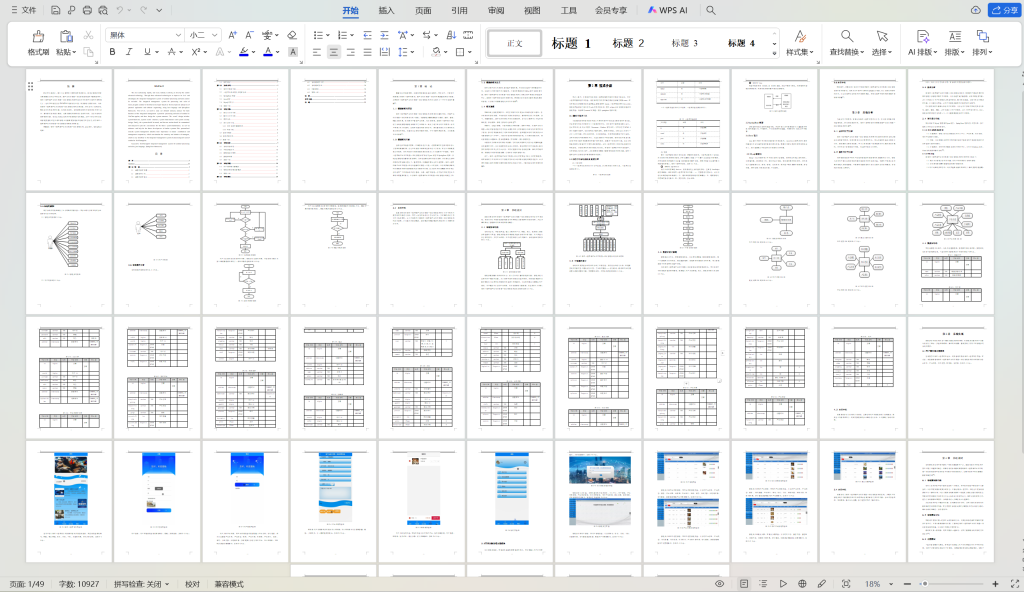Click the Justify alignment icon
Image resolution: width=1024 pixels, height=592 pixels.
click(x=368, y=52)
